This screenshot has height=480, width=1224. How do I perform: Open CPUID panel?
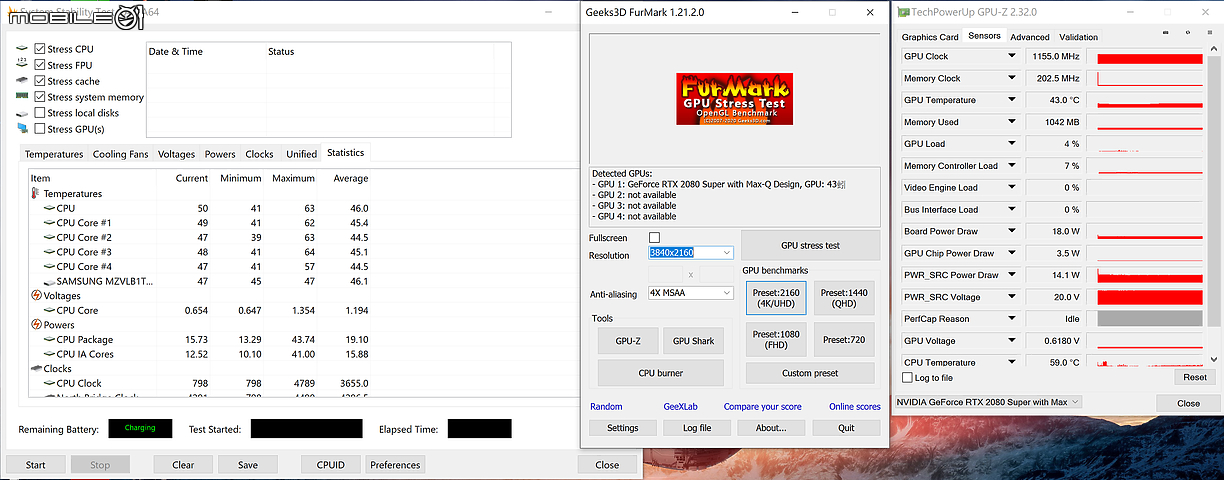pos(331,465)
